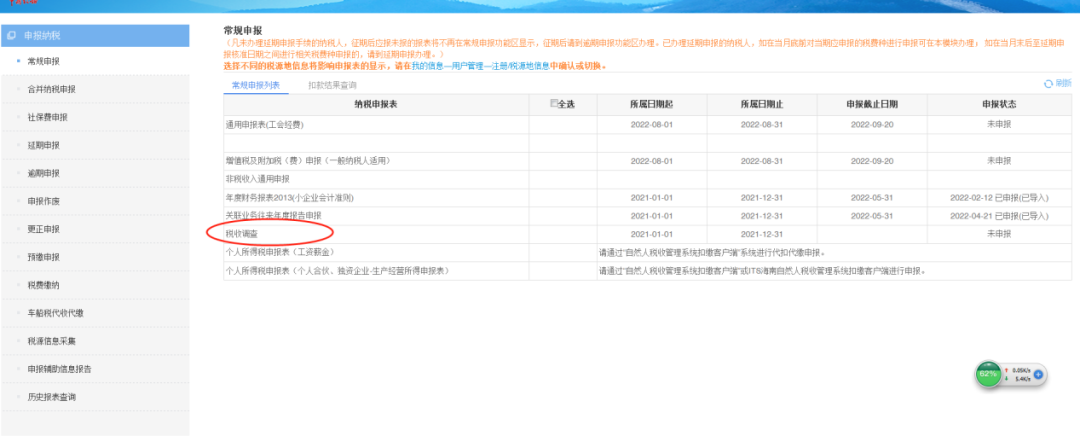Click the 常规申报 page heading
Screen dimensions: 1080x442
tap(243, 31)
